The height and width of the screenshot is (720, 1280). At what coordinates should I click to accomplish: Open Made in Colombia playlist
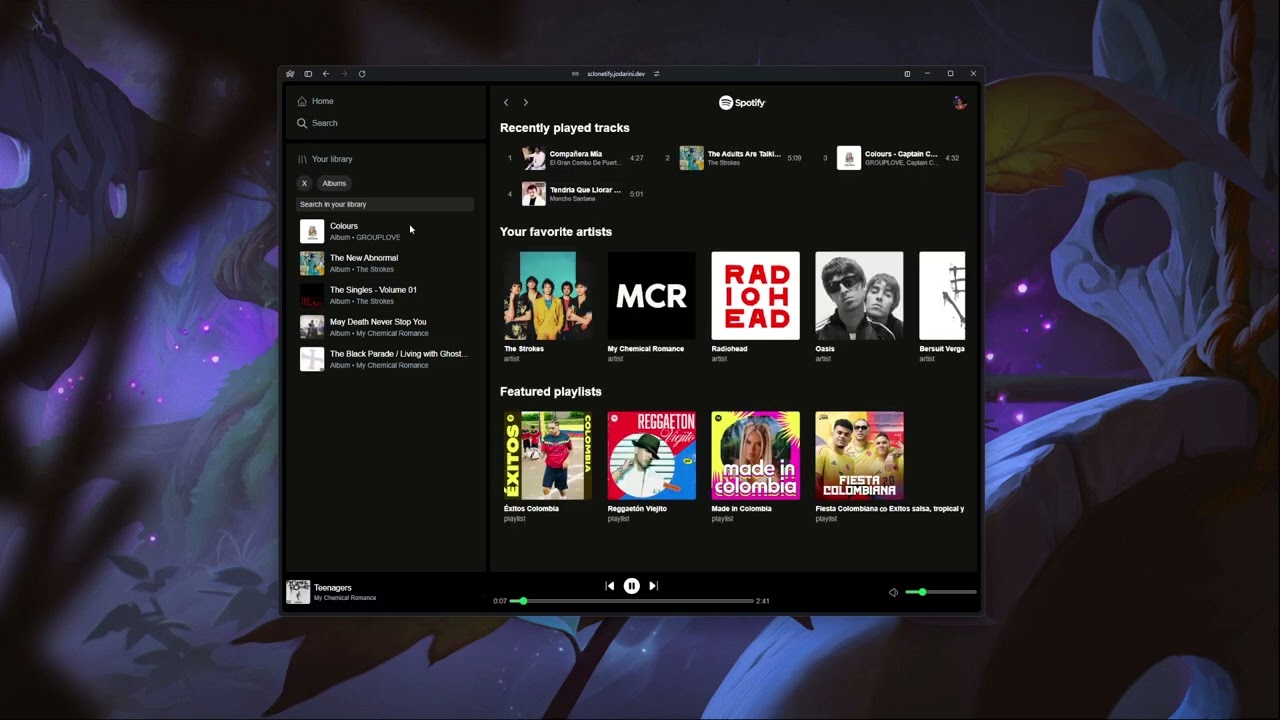(755, 467)
